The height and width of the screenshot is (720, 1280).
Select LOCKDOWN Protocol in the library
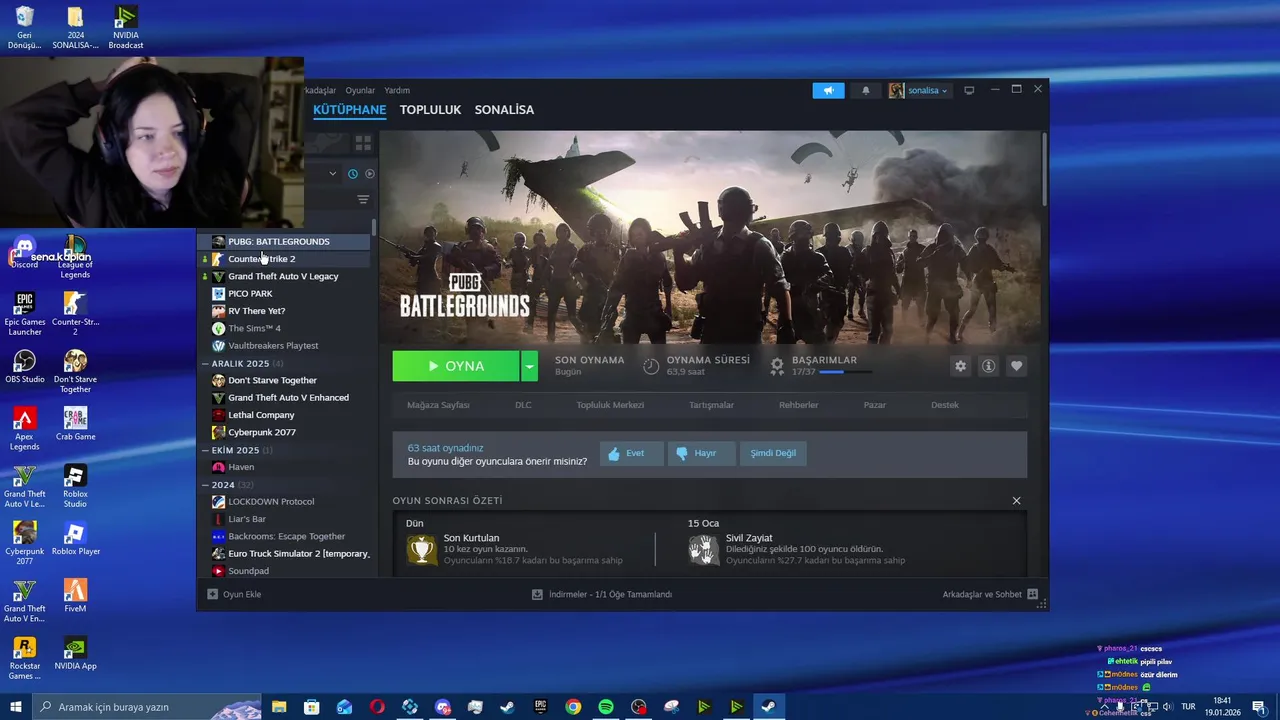click(x=284, y=502)
